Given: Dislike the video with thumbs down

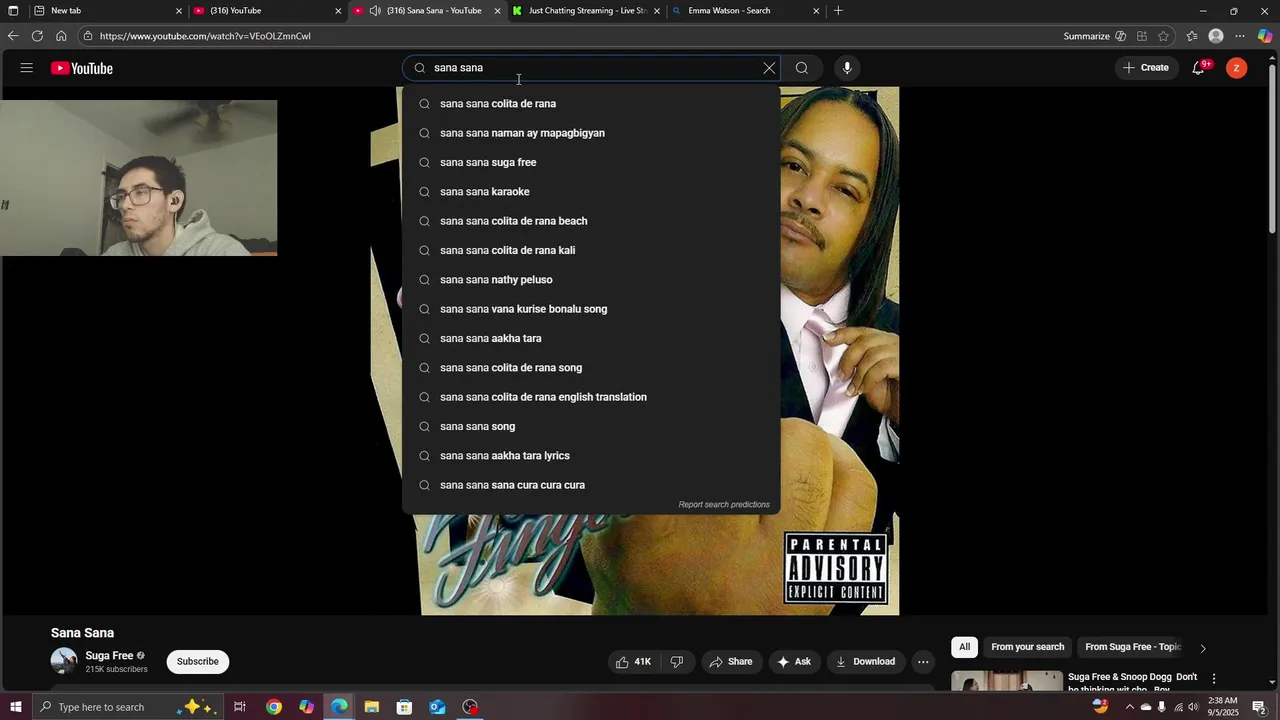Looking at the screenshot, I should tap(677, 662).
